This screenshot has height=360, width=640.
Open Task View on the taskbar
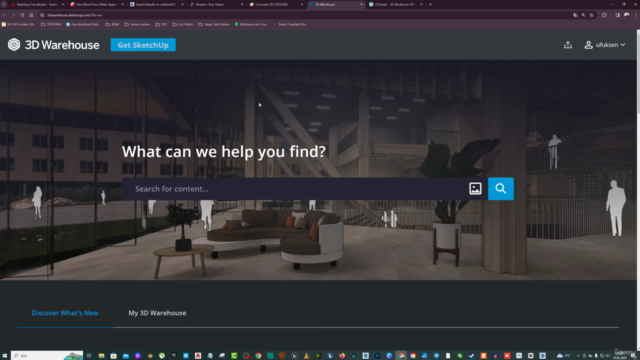pos(89,356)
